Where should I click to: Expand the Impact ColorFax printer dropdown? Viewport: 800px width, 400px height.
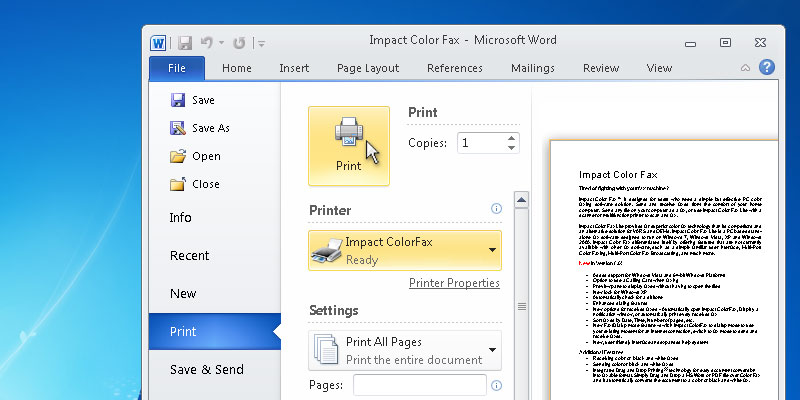tap(493, 250)
